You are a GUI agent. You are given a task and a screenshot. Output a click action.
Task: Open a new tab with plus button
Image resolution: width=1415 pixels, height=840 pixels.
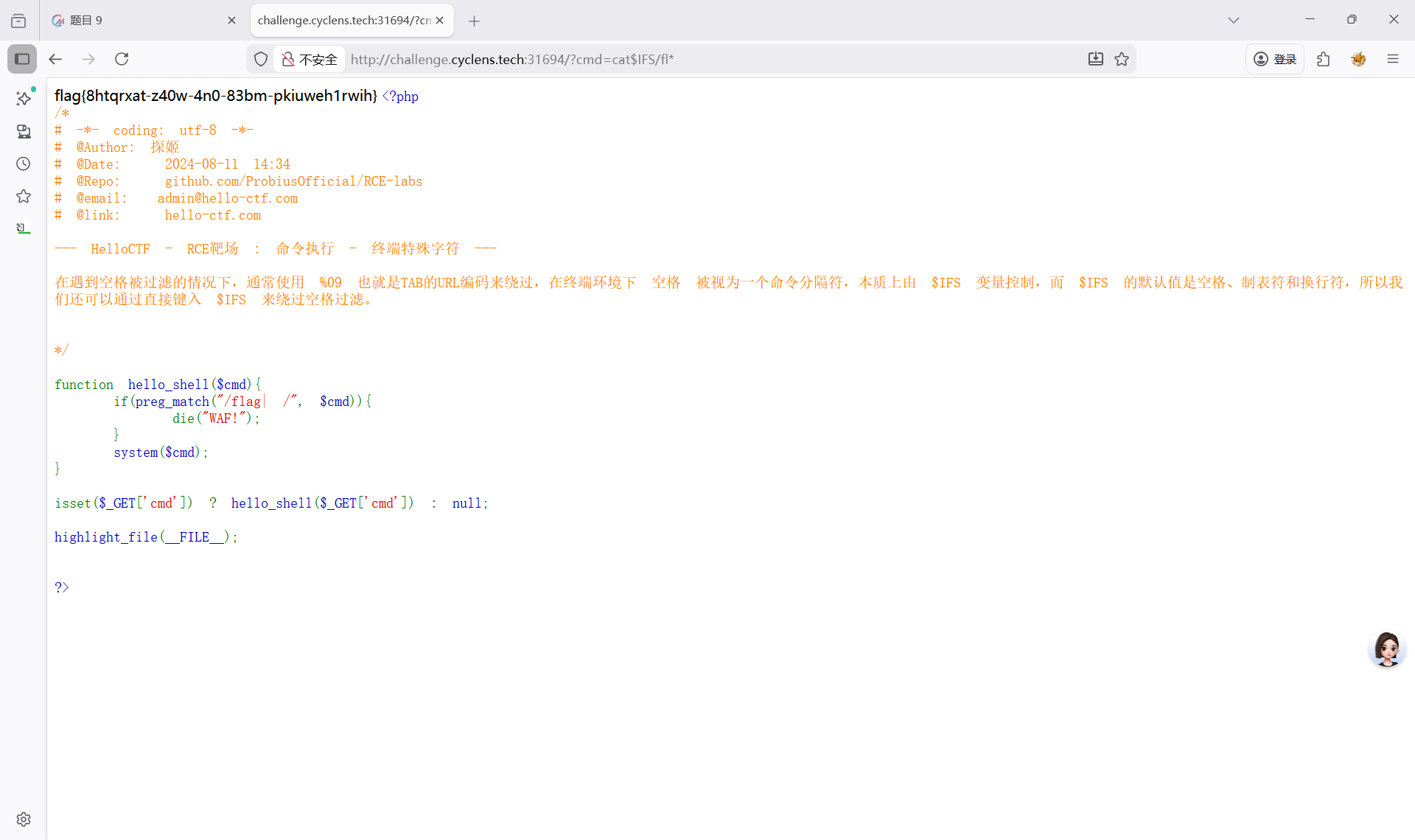(475, 21)
